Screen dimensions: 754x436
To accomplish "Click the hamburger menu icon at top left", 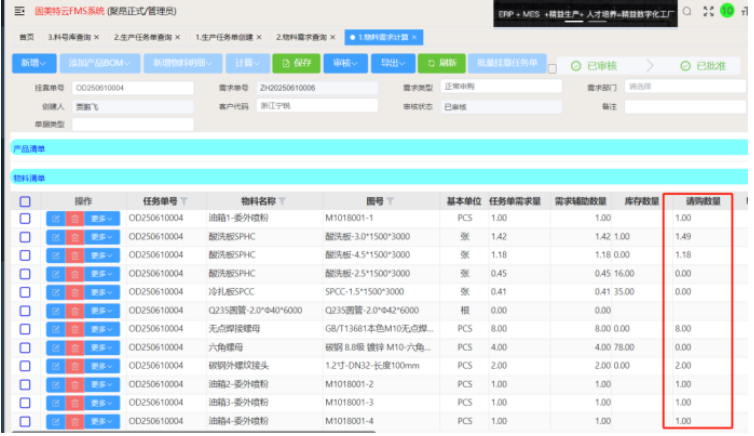I will (x=19, y=11).
